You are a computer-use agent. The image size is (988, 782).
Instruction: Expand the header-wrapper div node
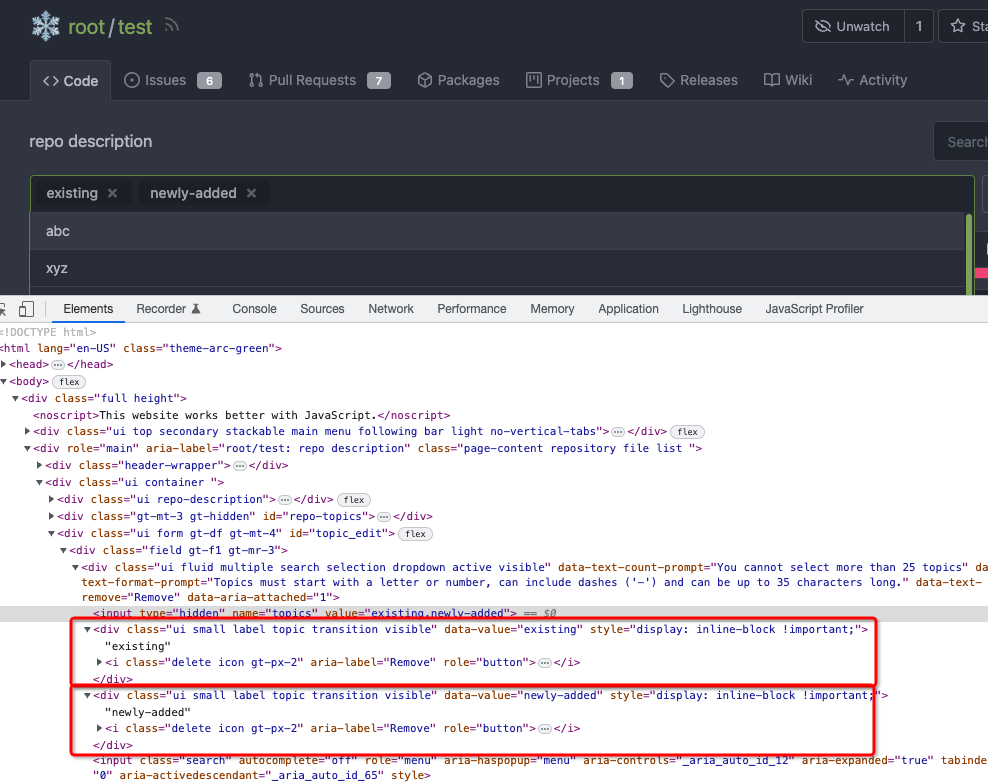40,465
